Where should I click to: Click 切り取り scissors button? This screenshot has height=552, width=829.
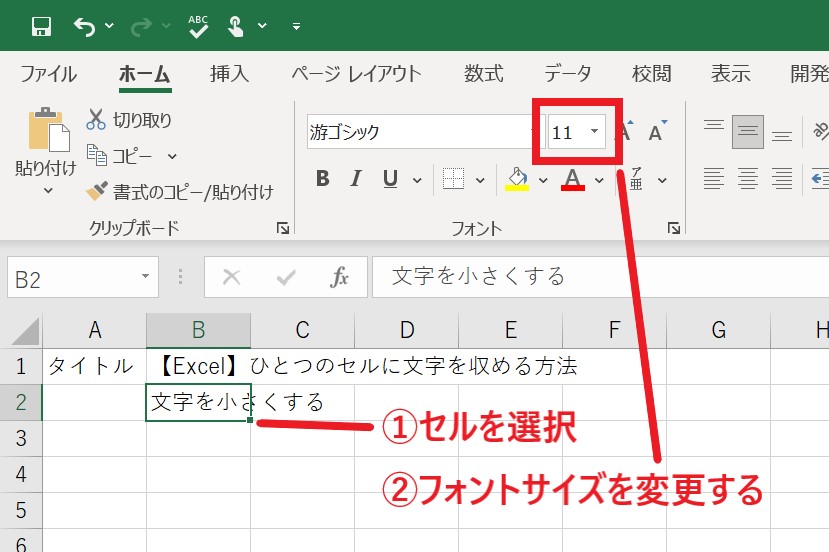tap(129, 120)
